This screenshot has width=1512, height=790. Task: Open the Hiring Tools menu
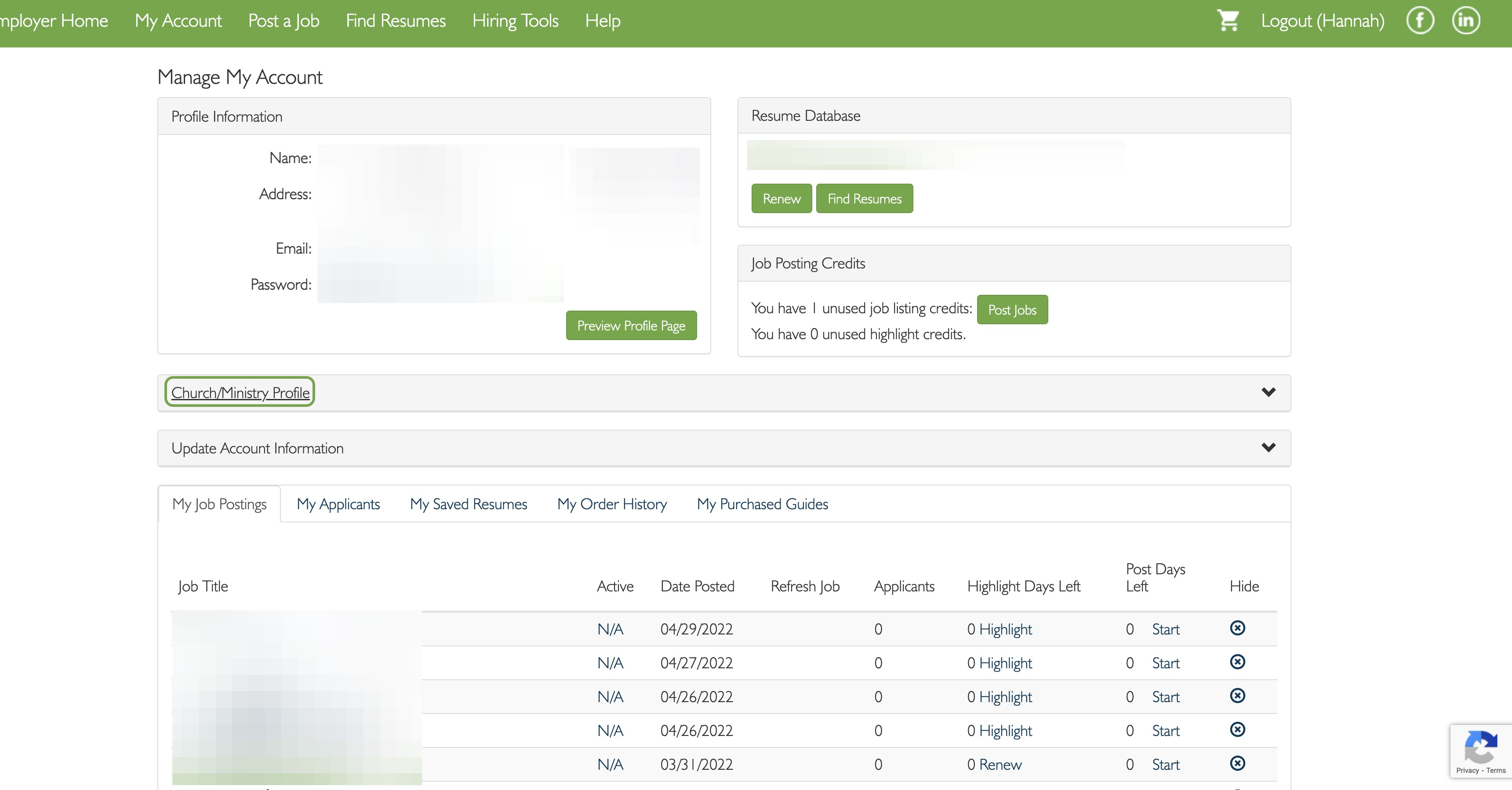[x=515, y=21]
